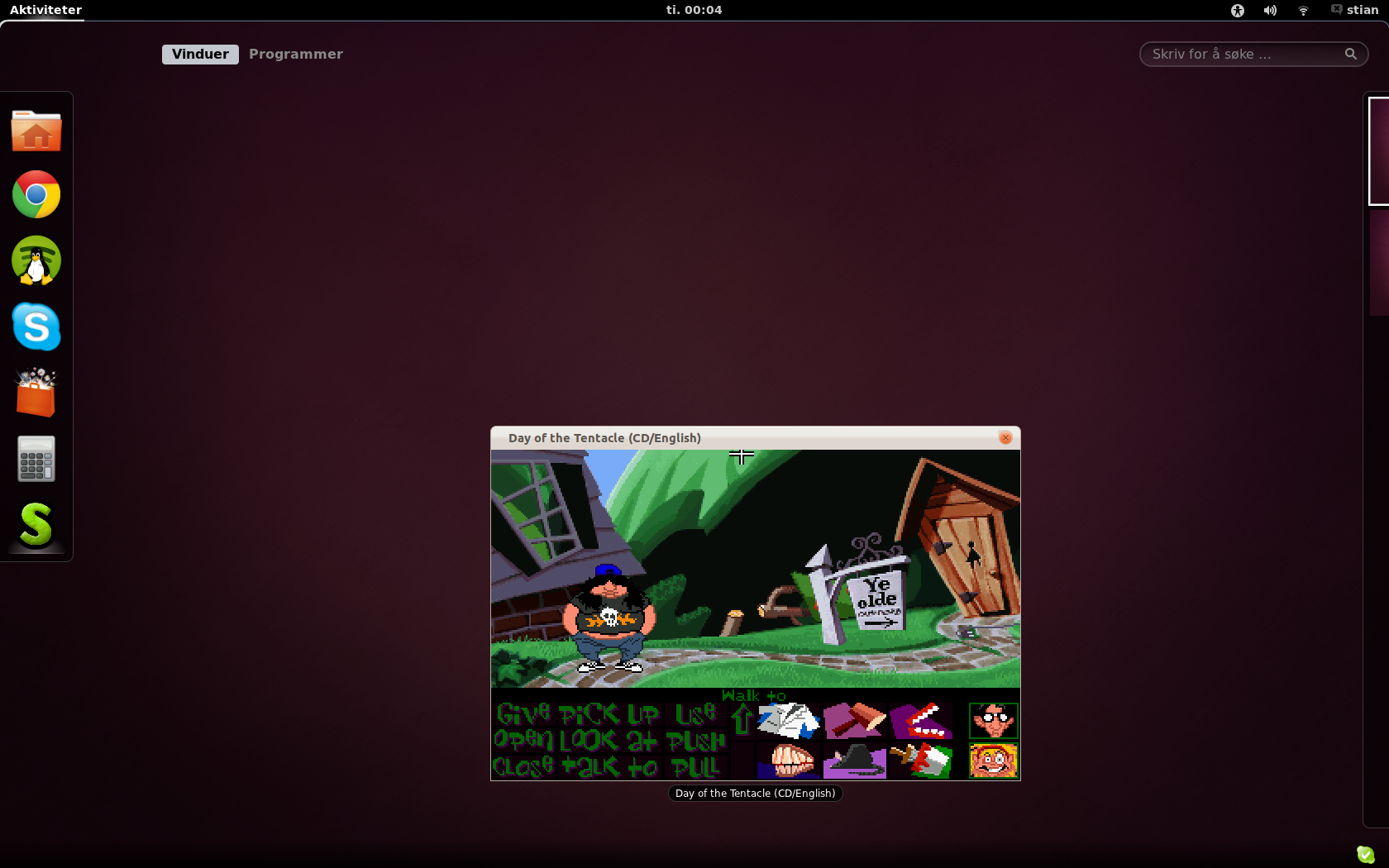1389x868 pixels.
Task: Select the Look At verb
Action: tap(609, 740)
